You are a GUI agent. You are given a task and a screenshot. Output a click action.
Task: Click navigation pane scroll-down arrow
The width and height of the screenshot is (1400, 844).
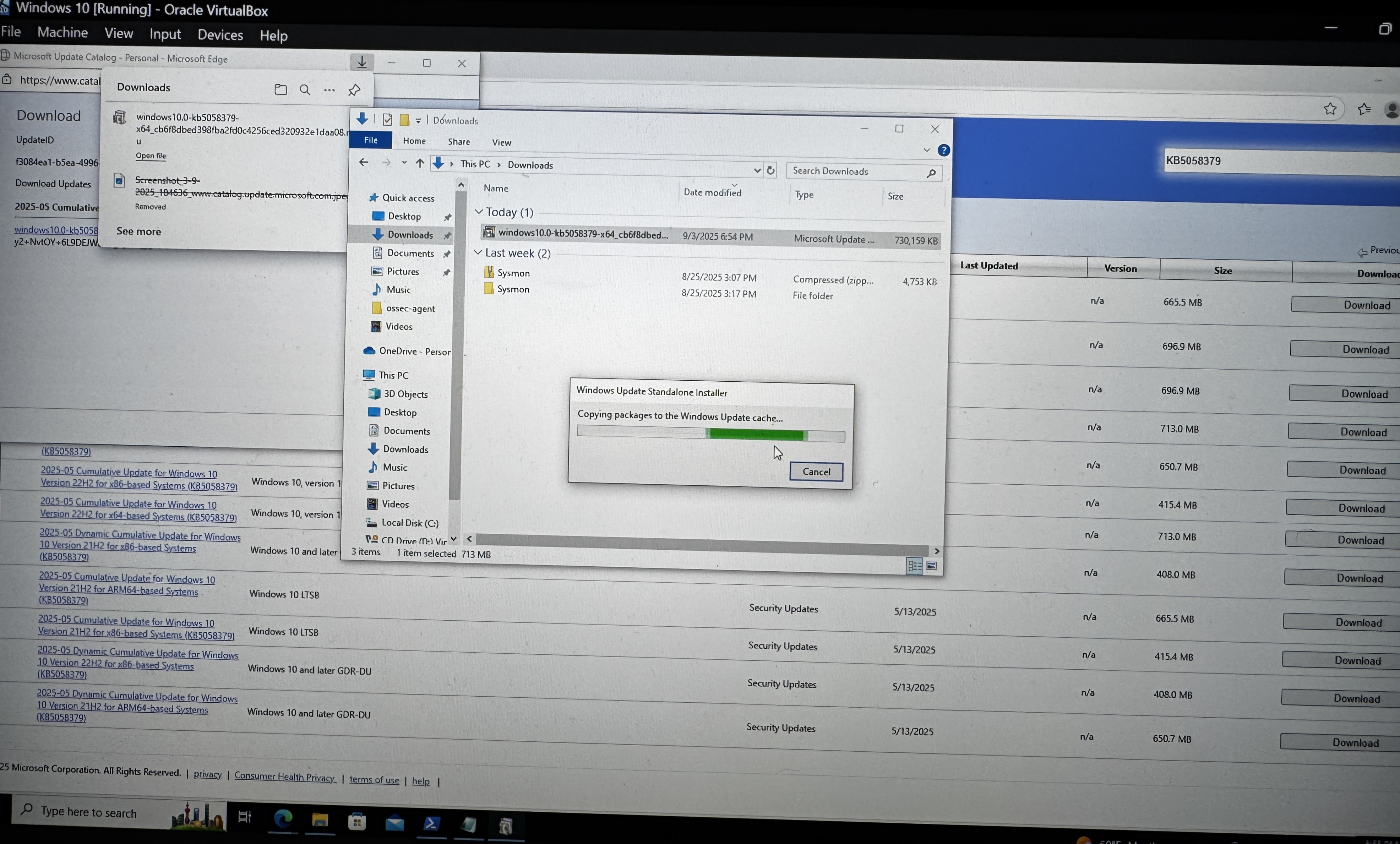click(453, 538)
